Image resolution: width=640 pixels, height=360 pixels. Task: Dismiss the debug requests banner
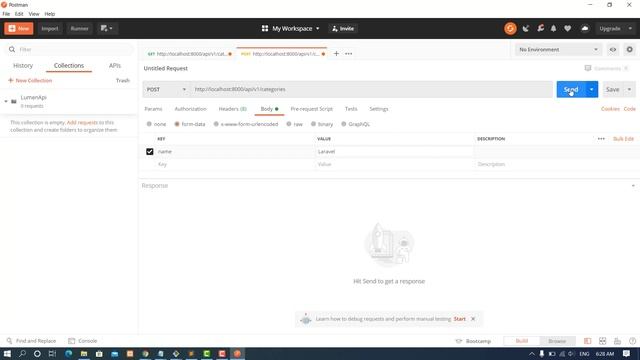473,319
